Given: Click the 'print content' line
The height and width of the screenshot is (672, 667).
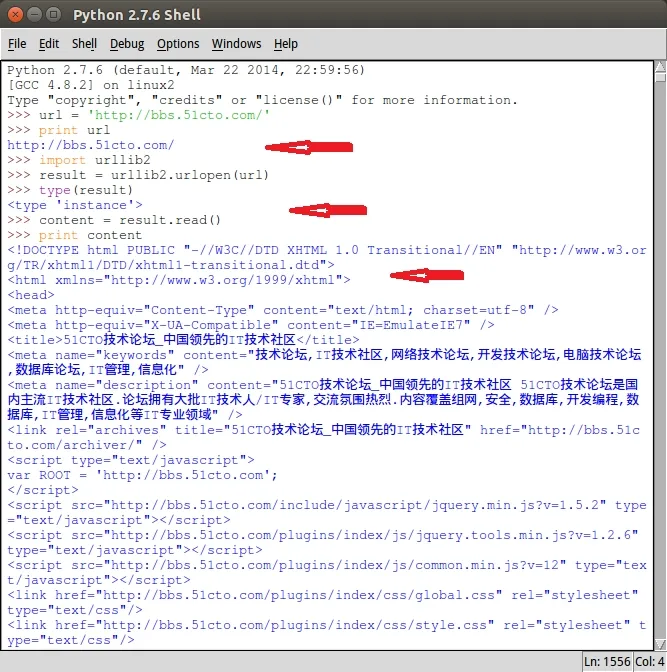Looking at the screenshot, I should point(75,235).
